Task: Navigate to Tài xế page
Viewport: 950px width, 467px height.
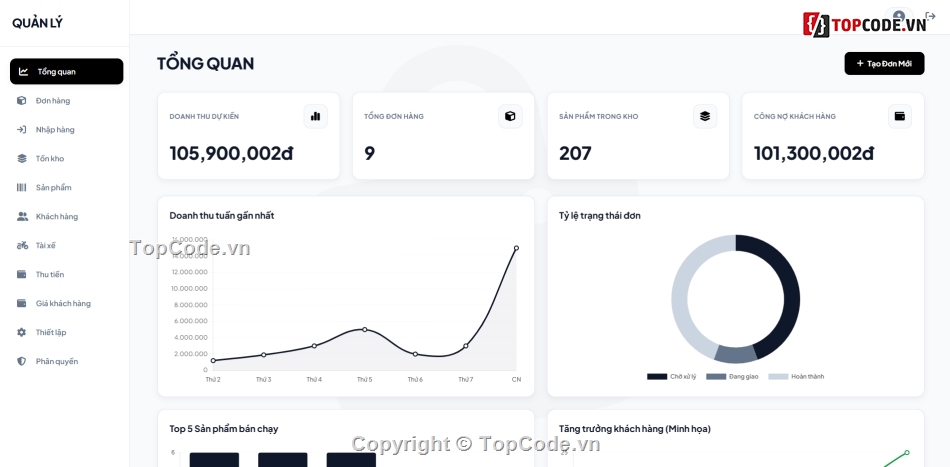Action: pyautogui.click(x=67, y=245)
